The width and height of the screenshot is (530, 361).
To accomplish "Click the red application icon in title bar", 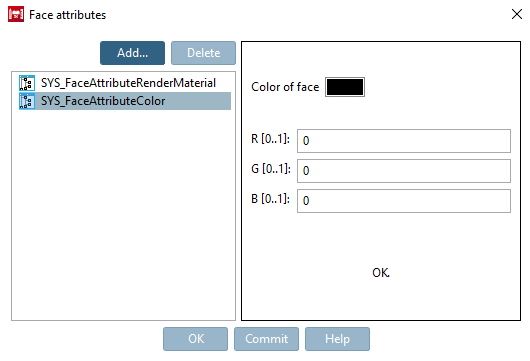I will pyautogui.click(x=16, y=15).
